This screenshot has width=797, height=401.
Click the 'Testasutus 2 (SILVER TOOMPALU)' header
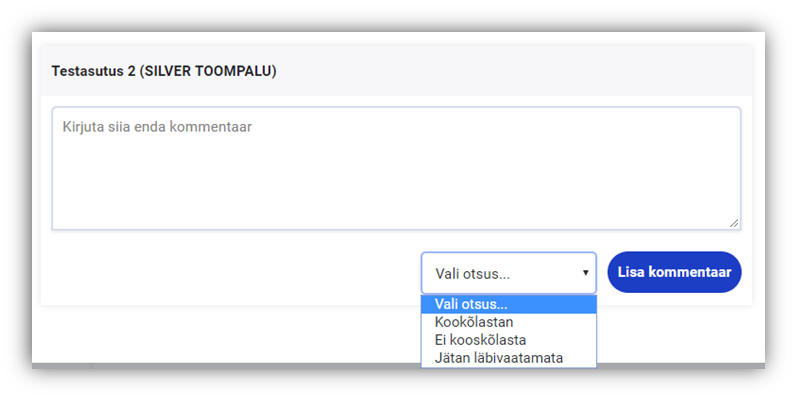click(x=164, y=71)
